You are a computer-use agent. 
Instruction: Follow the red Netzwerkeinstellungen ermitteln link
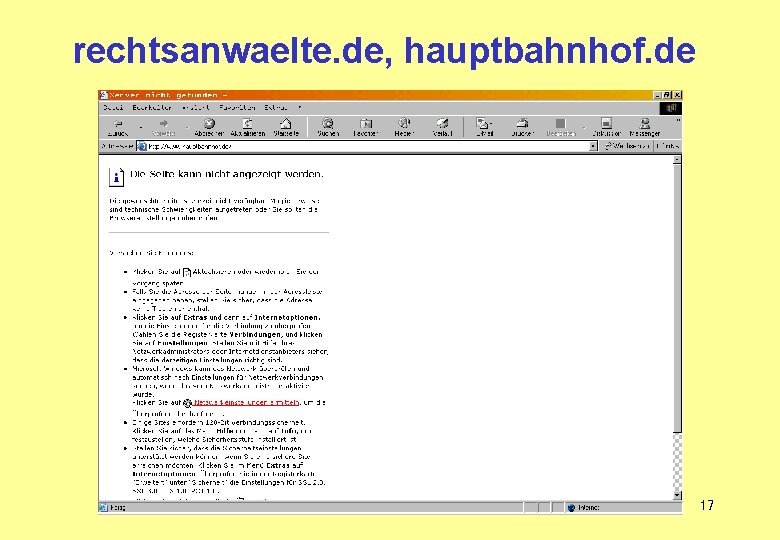(x=246, y=403)
